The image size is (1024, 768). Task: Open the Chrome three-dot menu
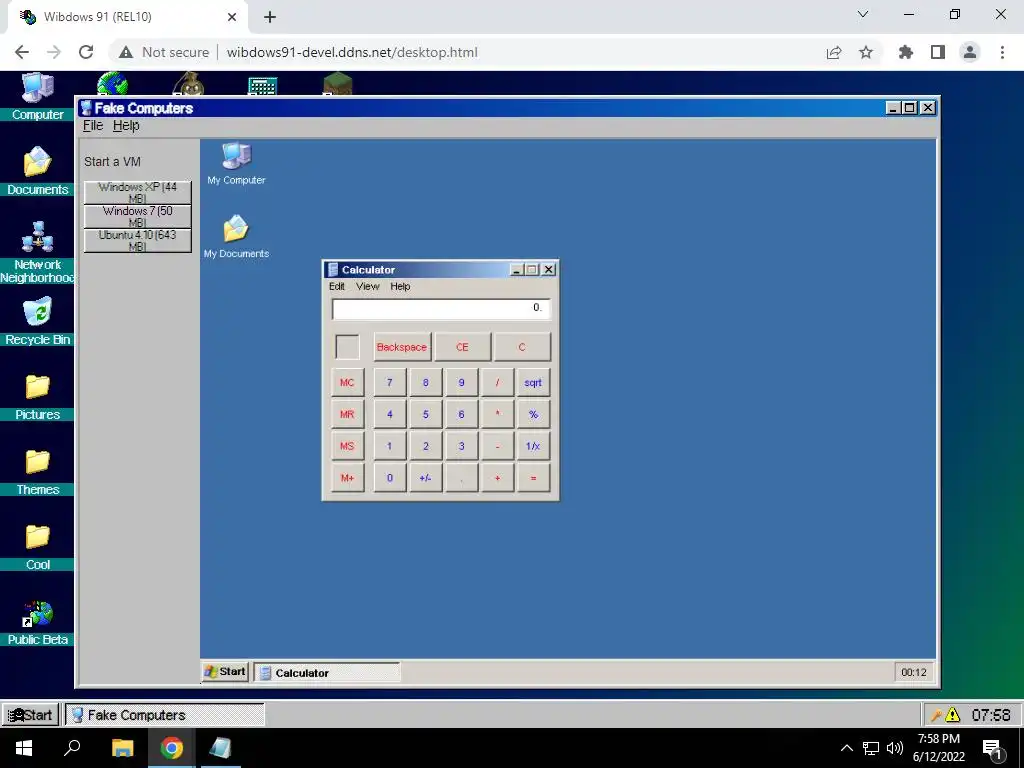[x=1002, y=52]
